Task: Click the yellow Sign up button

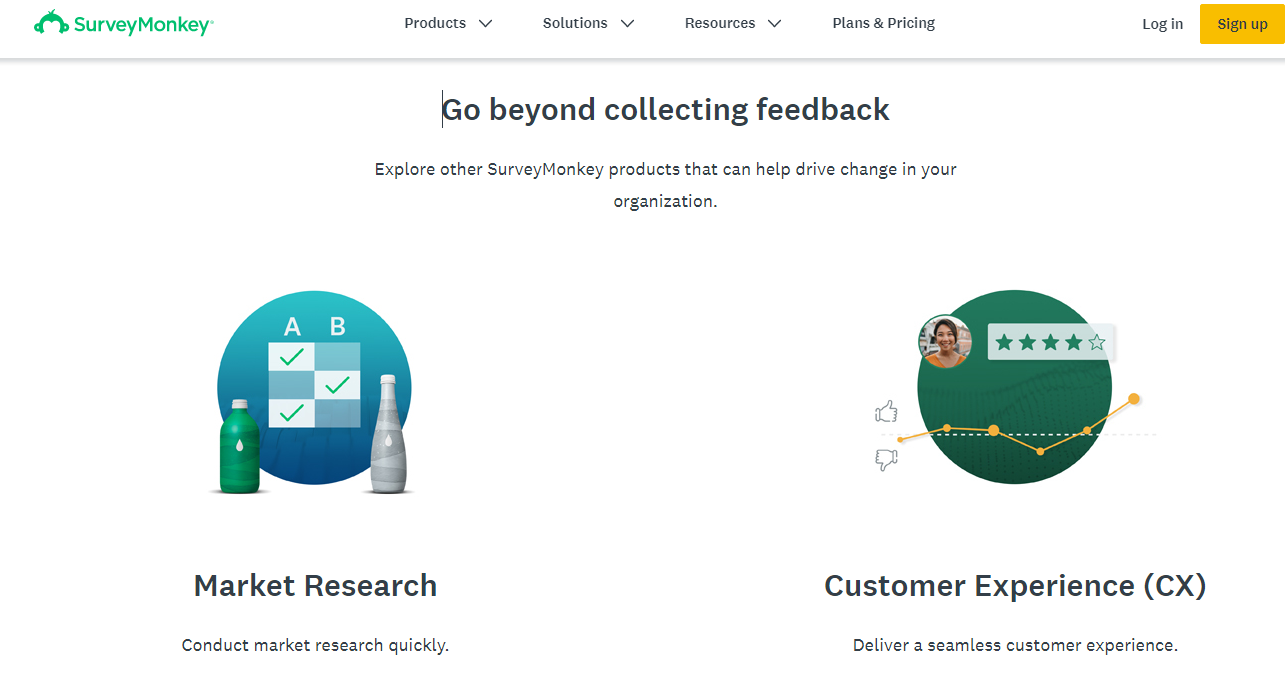Action: [x=1242, y=24]
